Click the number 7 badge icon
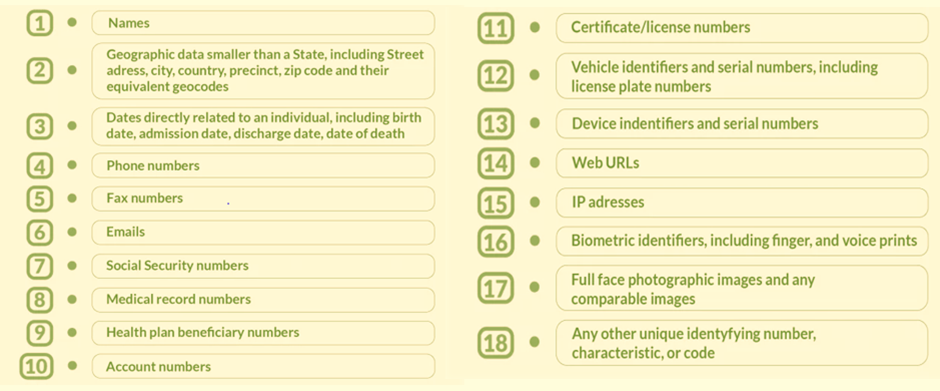This screenshot has width=940, height=391. (x=40, y=266)
